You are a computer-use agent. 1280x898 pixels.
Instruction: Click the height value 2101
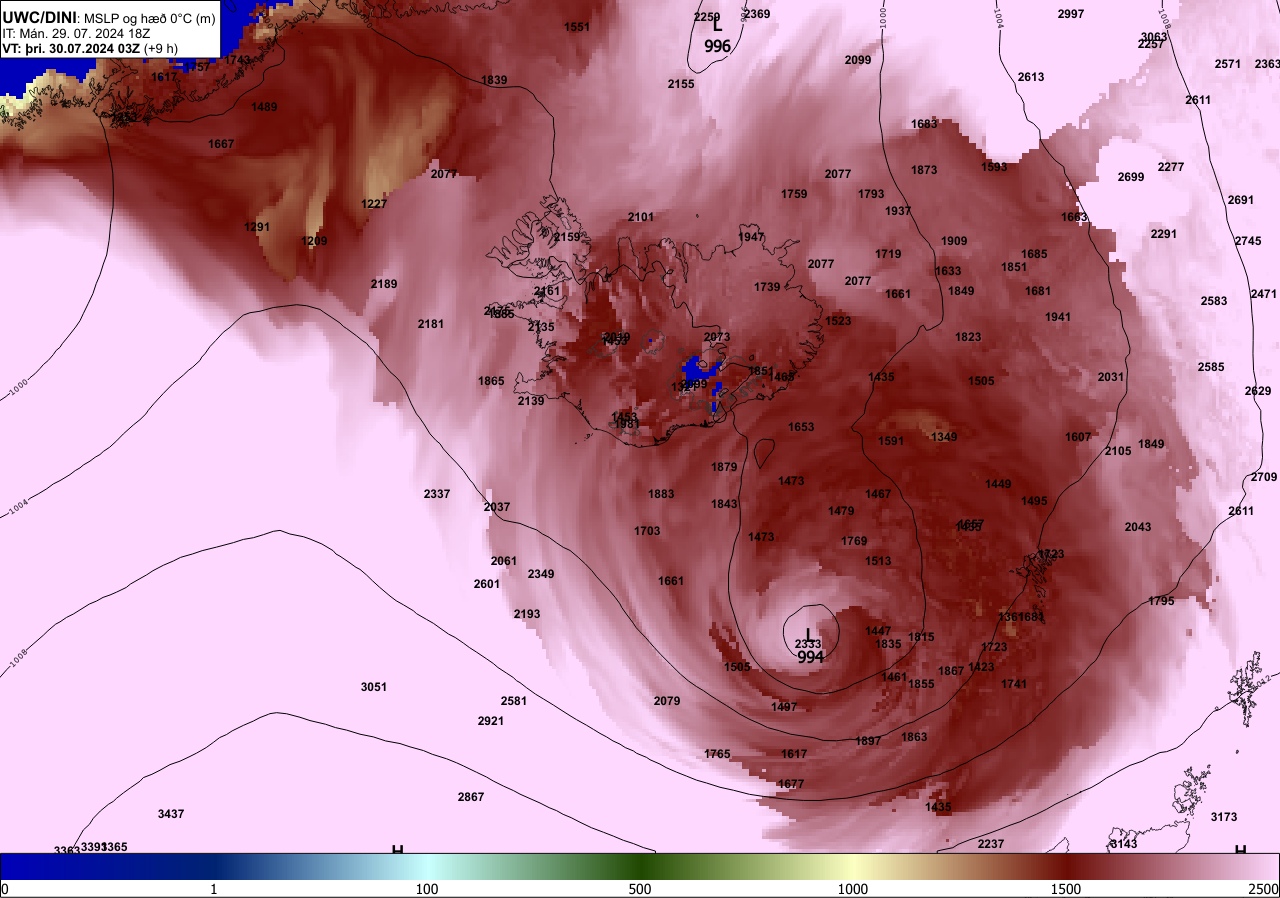tap(641, 217)
